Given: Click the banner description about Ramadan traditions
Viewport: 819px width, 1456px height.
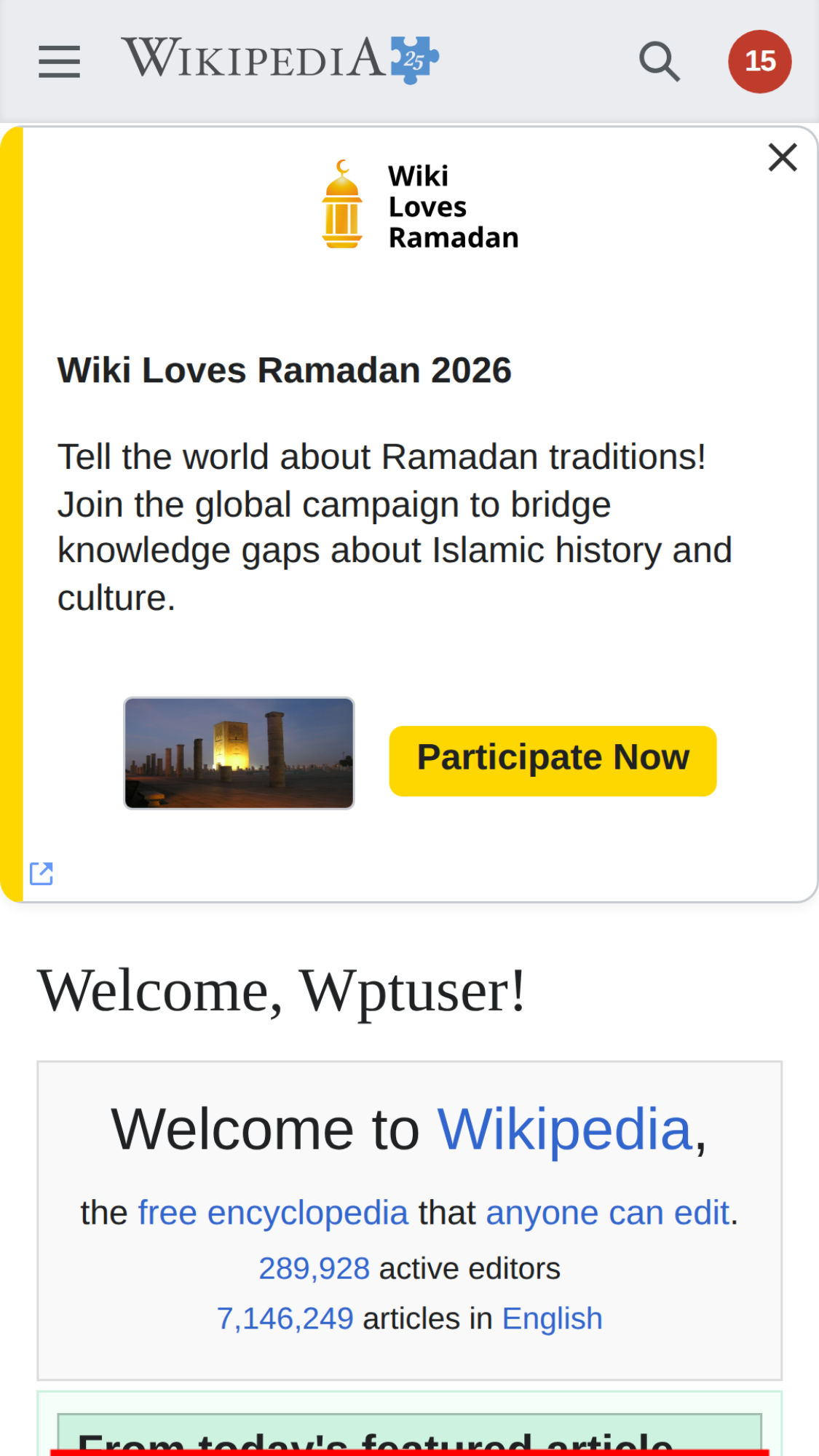Looking at the screenshot, I should click(395, 527).
